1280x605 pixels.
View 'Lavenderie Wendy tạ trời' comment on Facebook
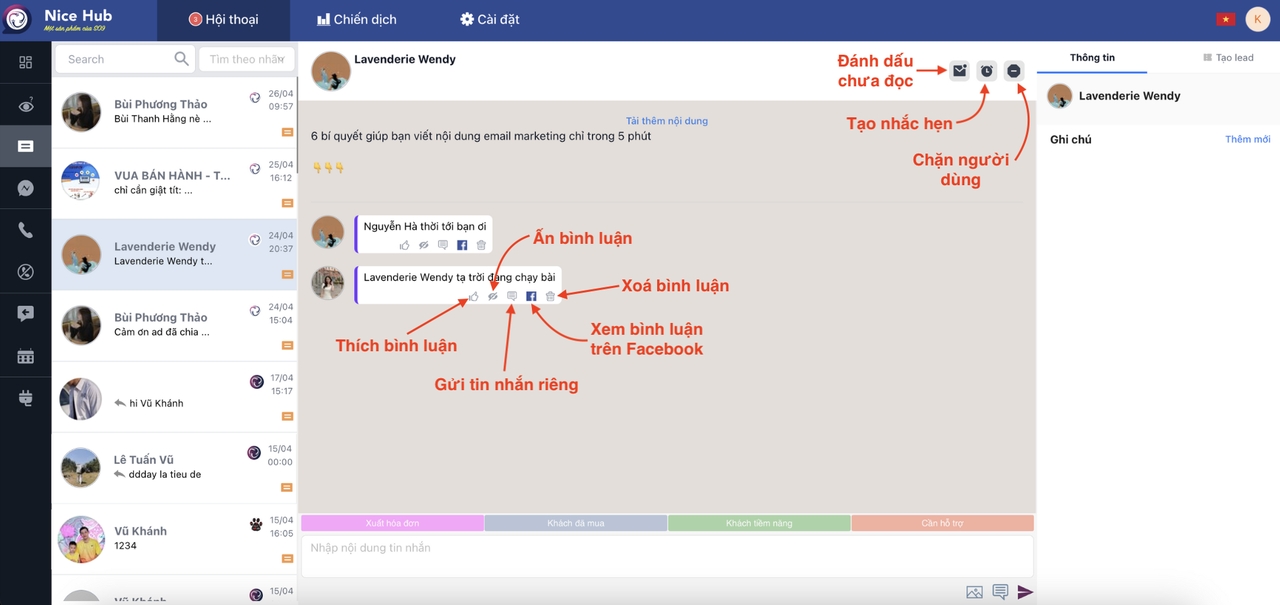[531, 296]
